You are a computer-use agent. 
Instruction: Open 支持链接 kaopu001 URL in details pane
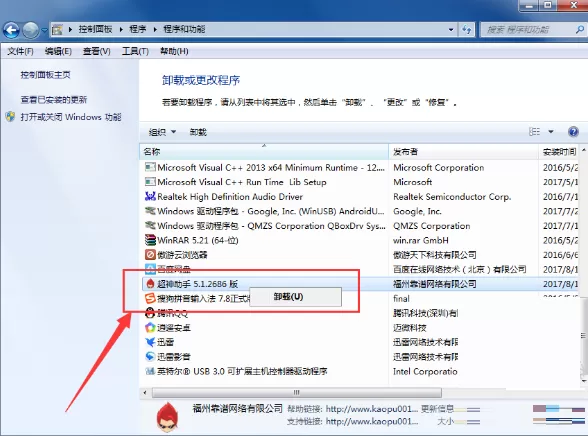[x=372, y=422]
